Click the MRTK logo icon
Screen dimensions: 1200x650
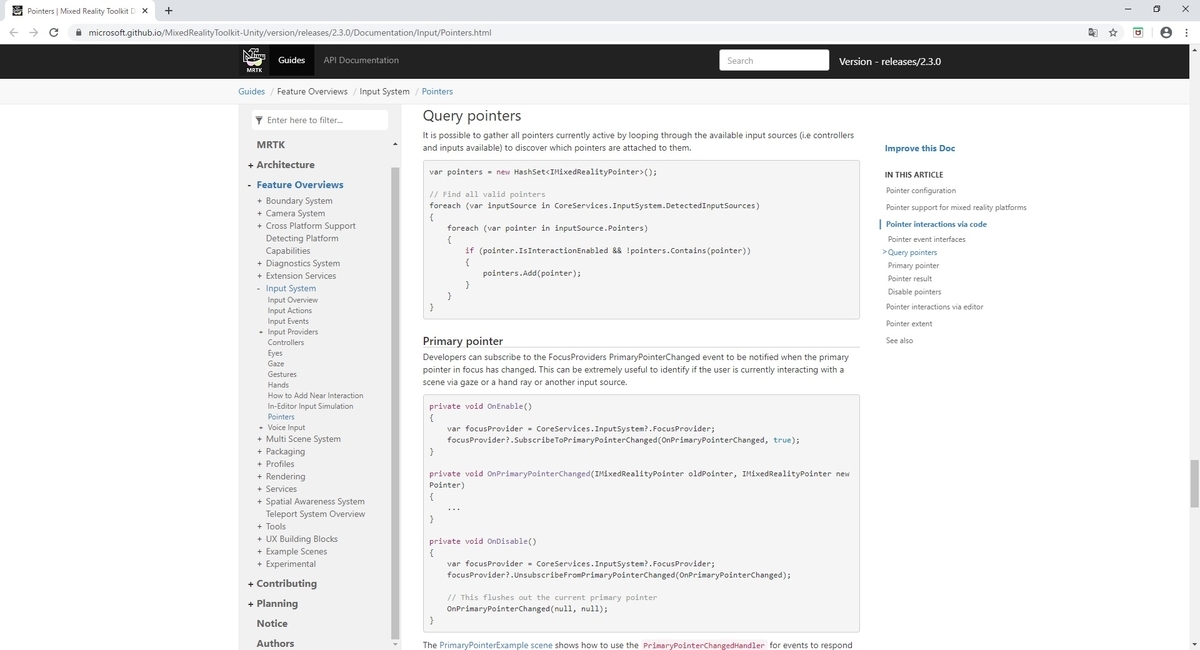click(x=254, y=60)
